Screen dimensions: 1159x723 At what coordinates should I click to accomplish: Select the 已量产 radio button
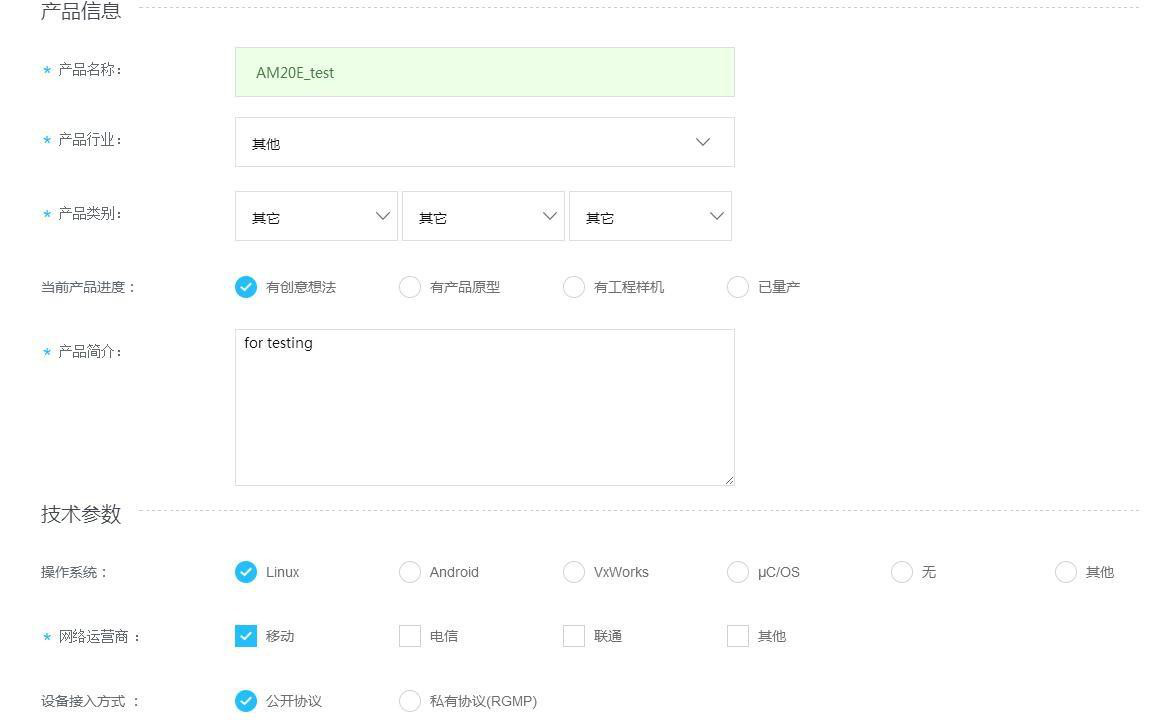coord(738,287)
